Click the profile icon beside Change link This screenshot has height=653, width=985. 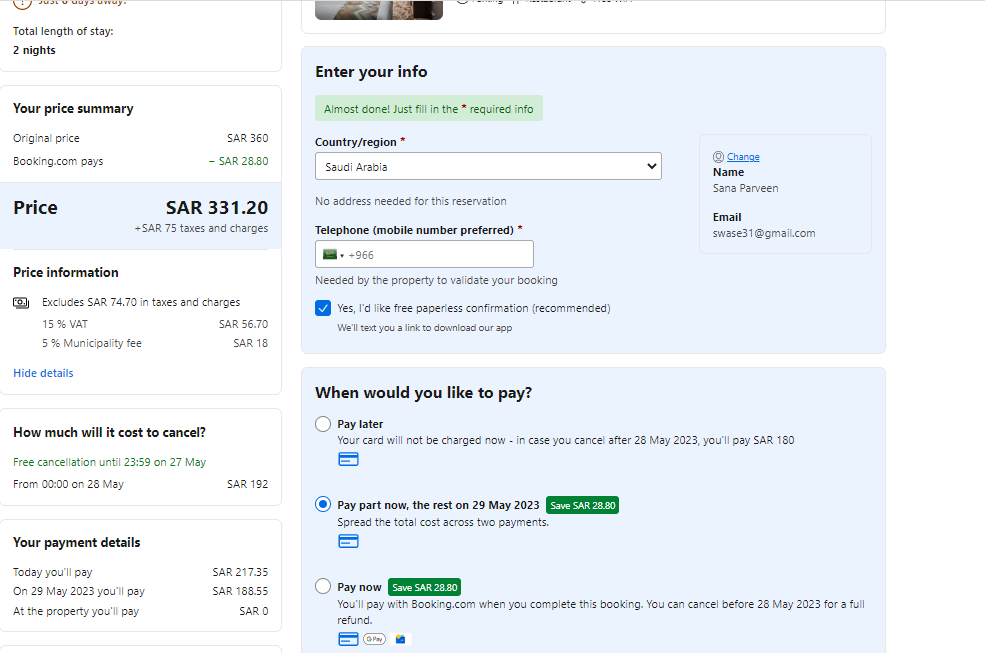pyautogui.click(x=718, y=157)
